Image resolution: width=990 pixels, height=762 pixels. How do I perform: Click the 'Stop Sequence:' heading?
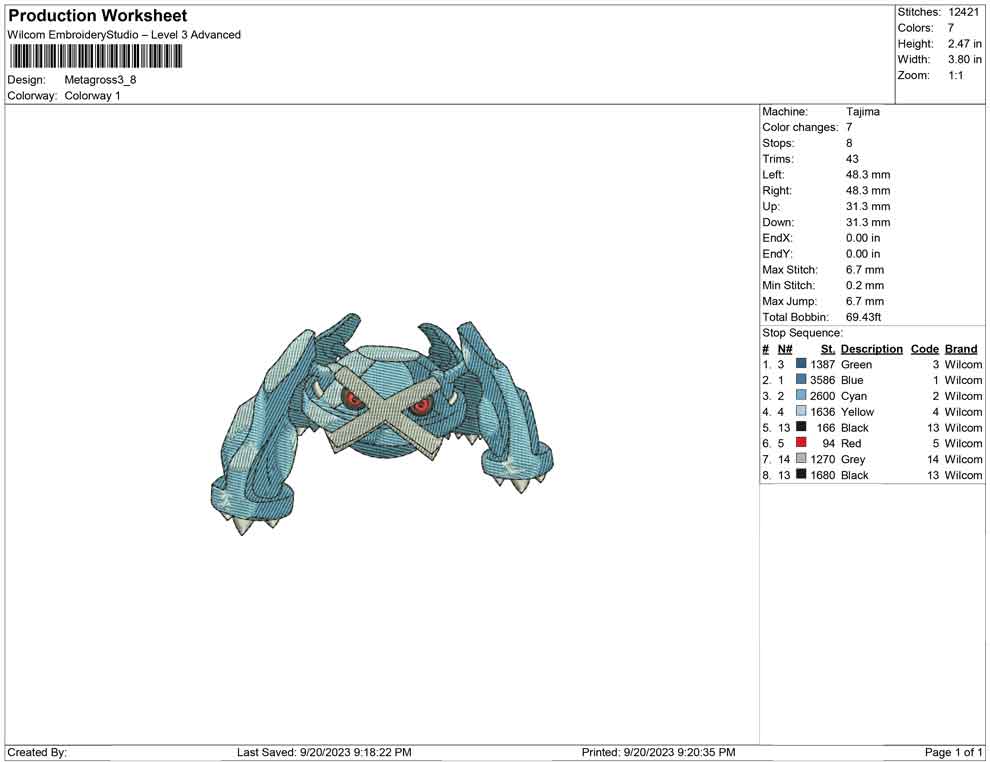coord(802,333)
